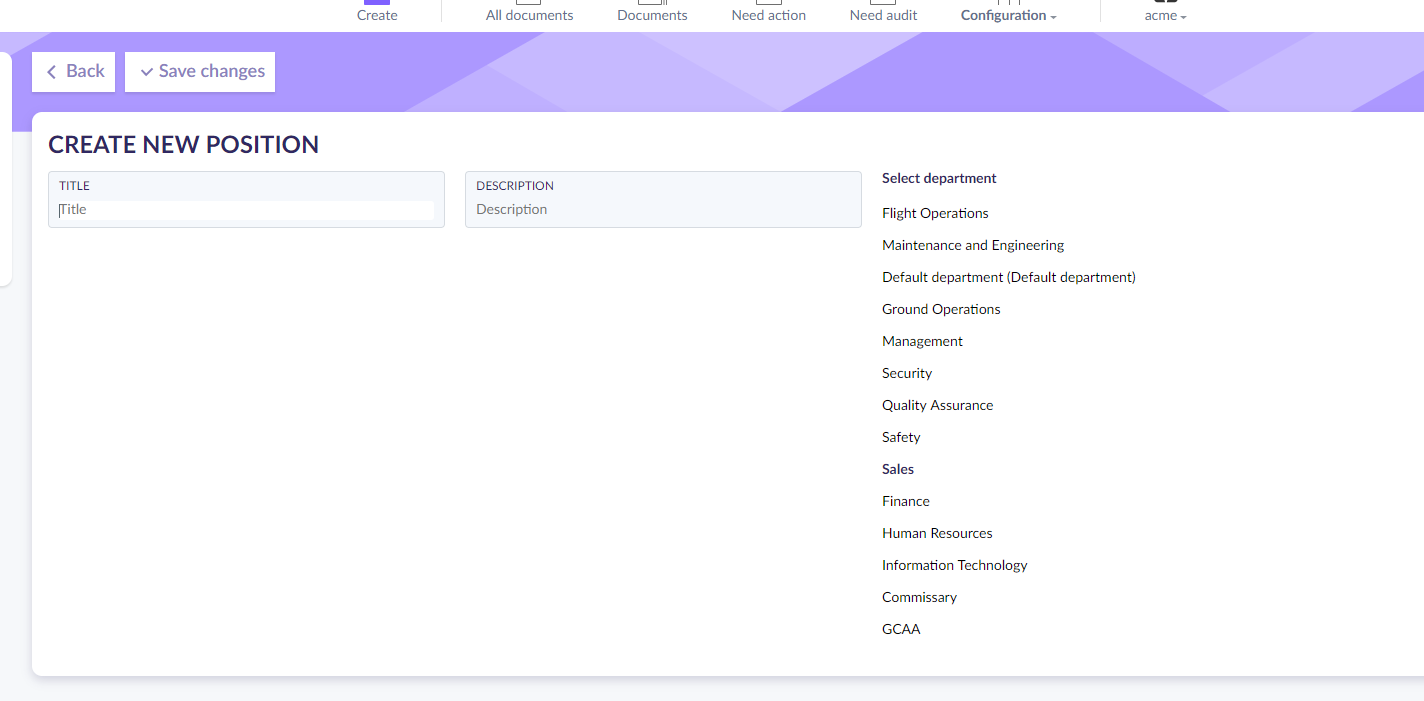The width and height of the screenshot is (1424, 701).
Task: Select the Sales department
Action: [898, 469]
